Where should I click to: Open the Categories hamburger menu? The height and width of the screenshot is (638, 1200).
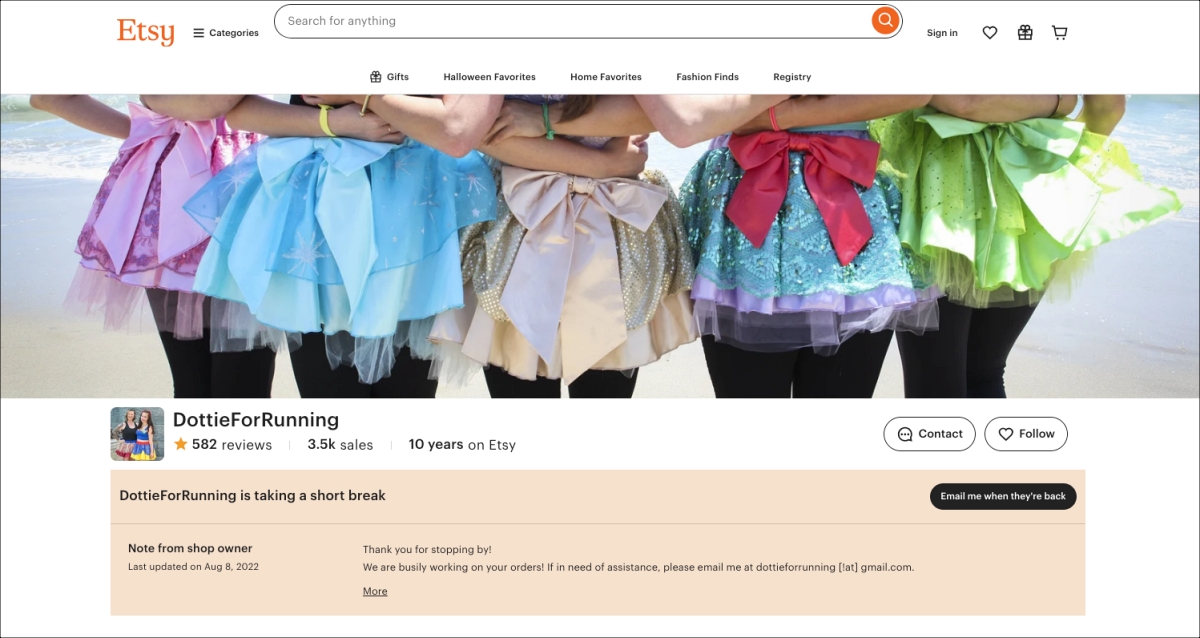(x=225, y=33)
